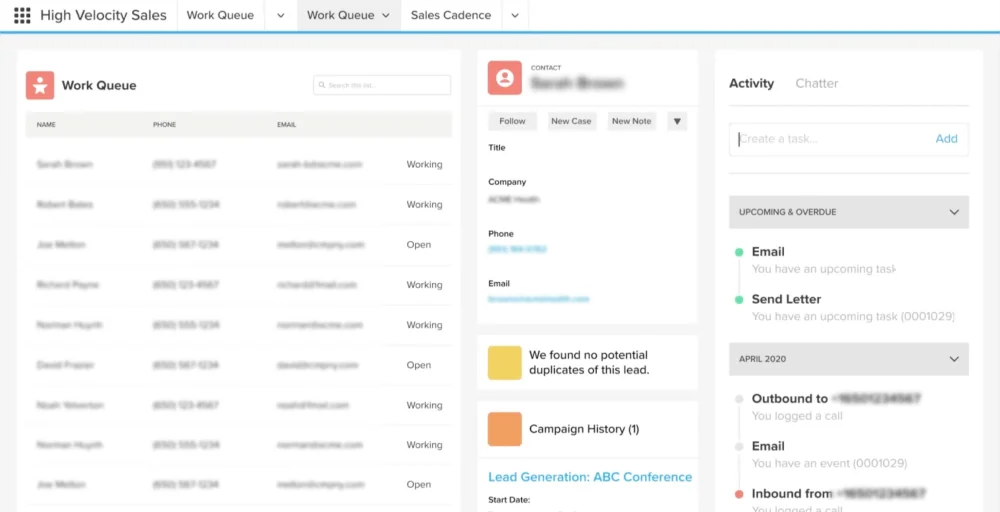This screenshot has height=512, width=1000.
Task: Switch to the Activity tab
Action: [x=751, y=84]
